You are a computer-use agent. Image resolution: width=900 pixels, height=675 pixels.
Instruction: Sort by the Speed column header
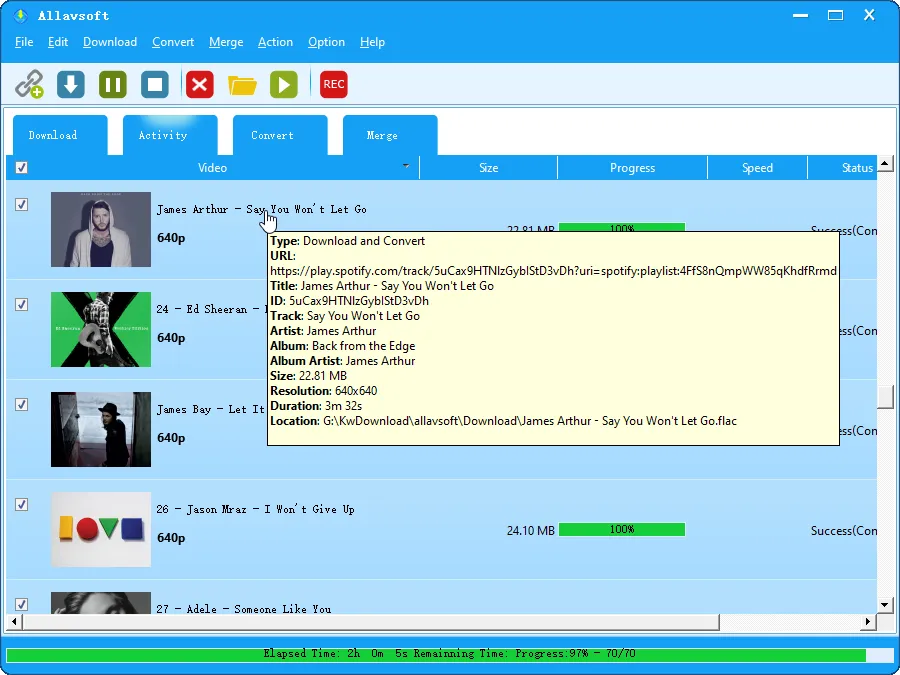click(x=758, y=168)
